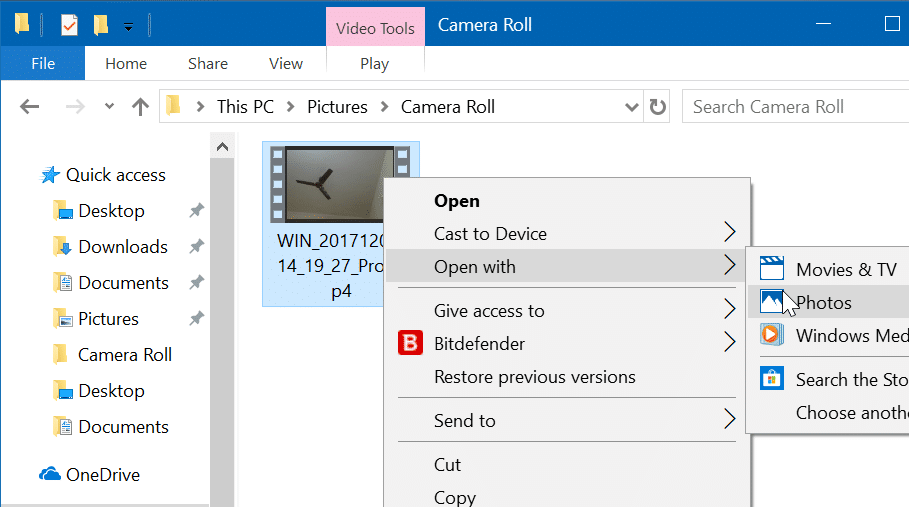Open the Play tab under Video Tools
Image resolution: width=909 pixels, height=507 pixels.
tap(374, 63)
